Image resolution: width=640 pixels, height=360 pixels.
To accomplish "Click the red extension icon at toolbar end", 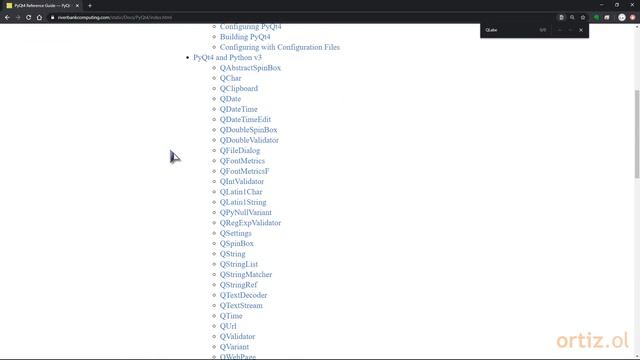I will coord(633,18).
